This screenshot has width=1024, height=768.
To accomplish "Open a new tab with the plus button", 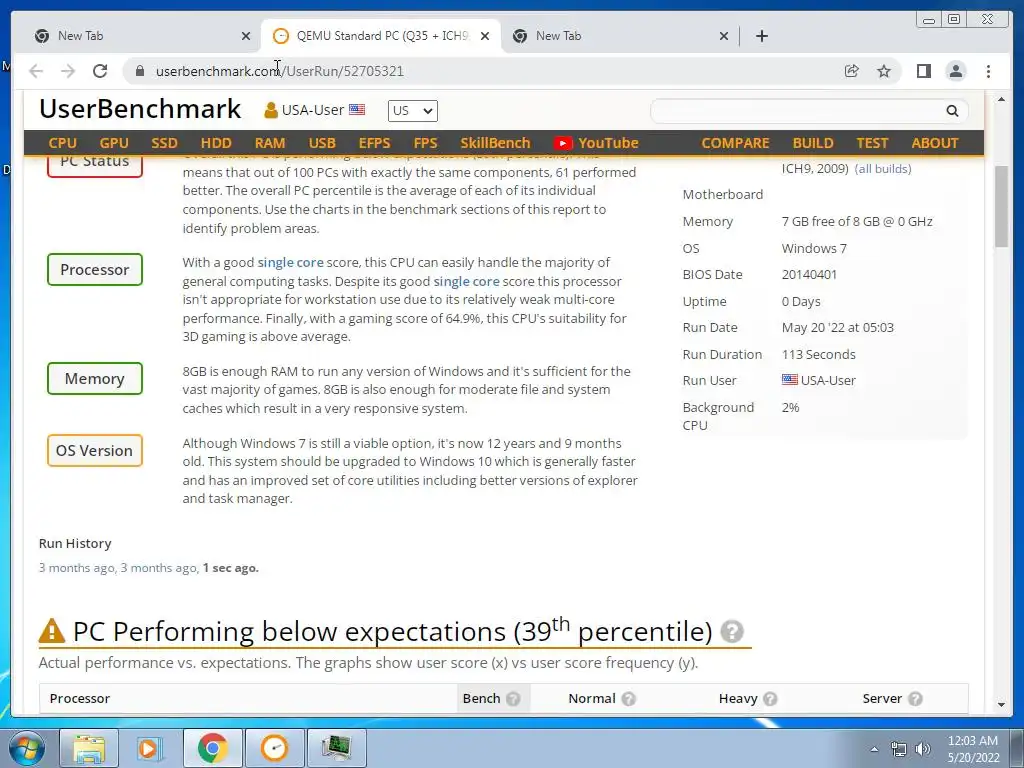I will [761, 36].
